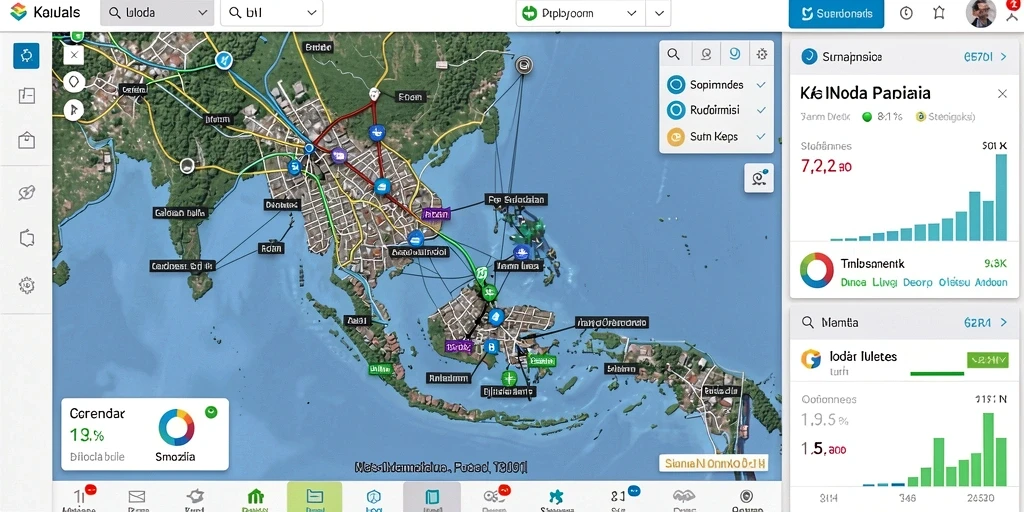The width and height of the screenshot is (1024, 512).
Task: Open the Isloda search dropdown
Action: (x=157, y=12)
